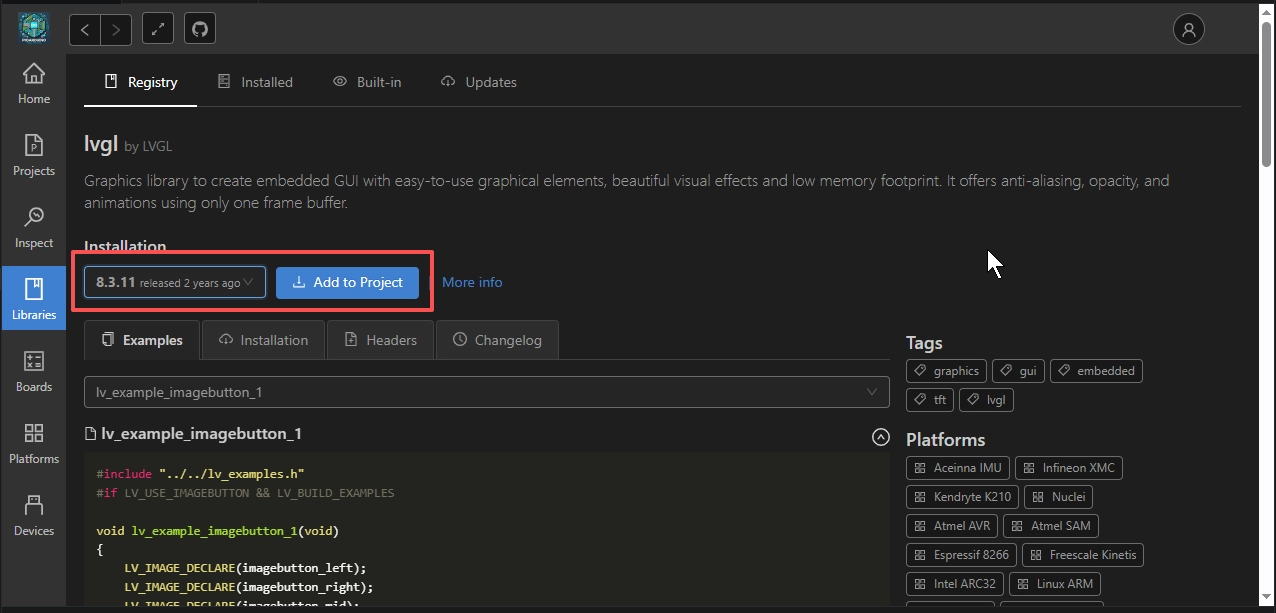Select the lvgl tag

click(986, 400)
